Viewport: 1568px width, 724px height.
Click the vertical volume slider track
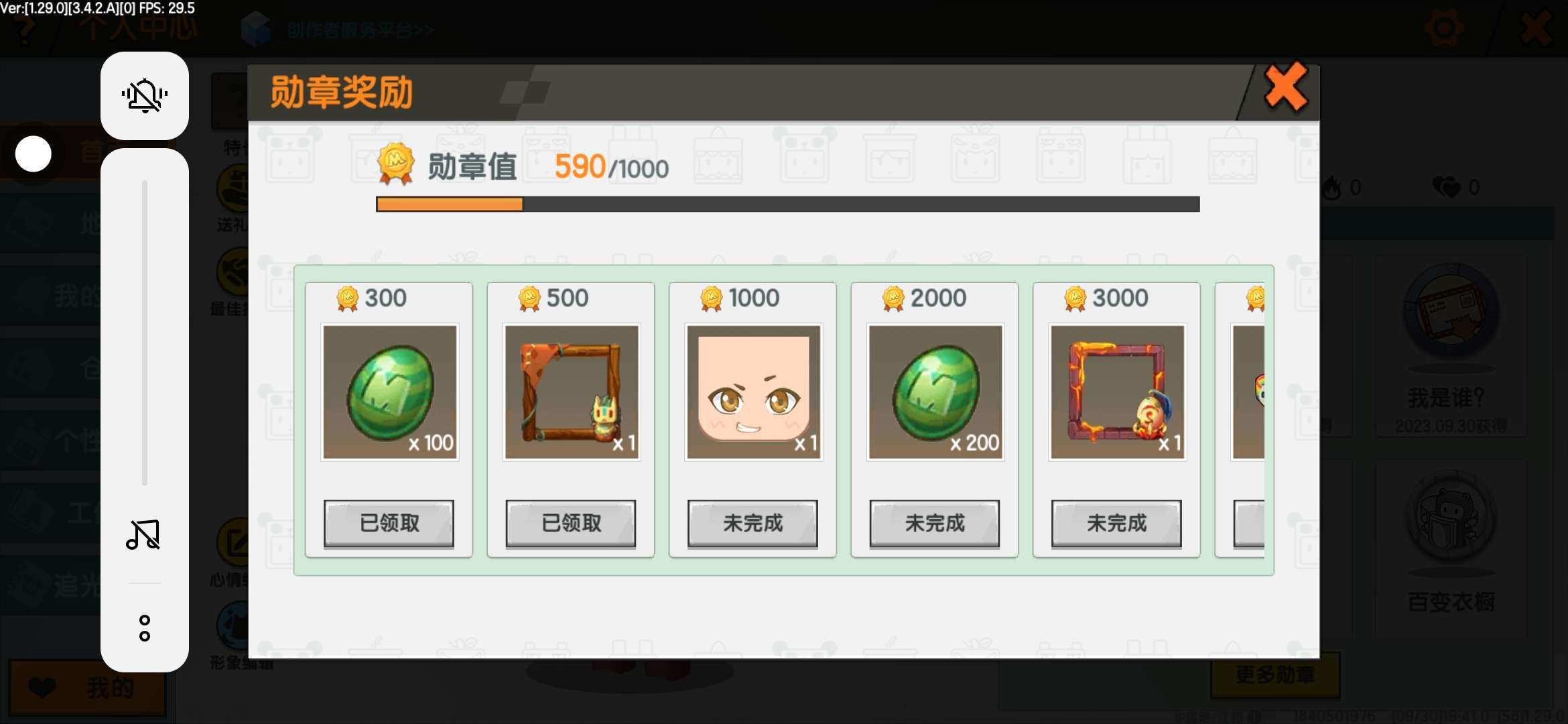click(144, 333)
